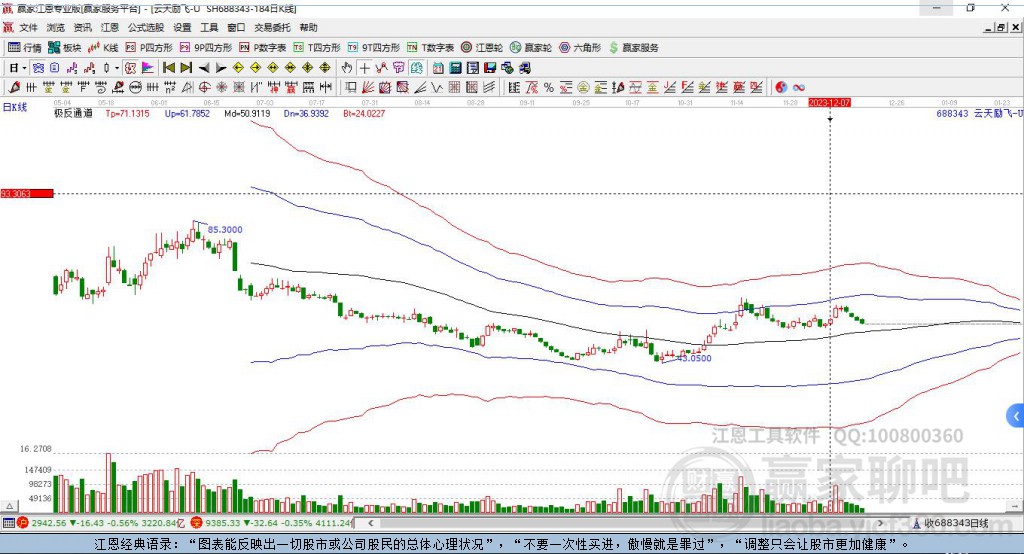1024x554 pixels.
Task: Click the volume panel up triangle button
Action: [9, 506]
